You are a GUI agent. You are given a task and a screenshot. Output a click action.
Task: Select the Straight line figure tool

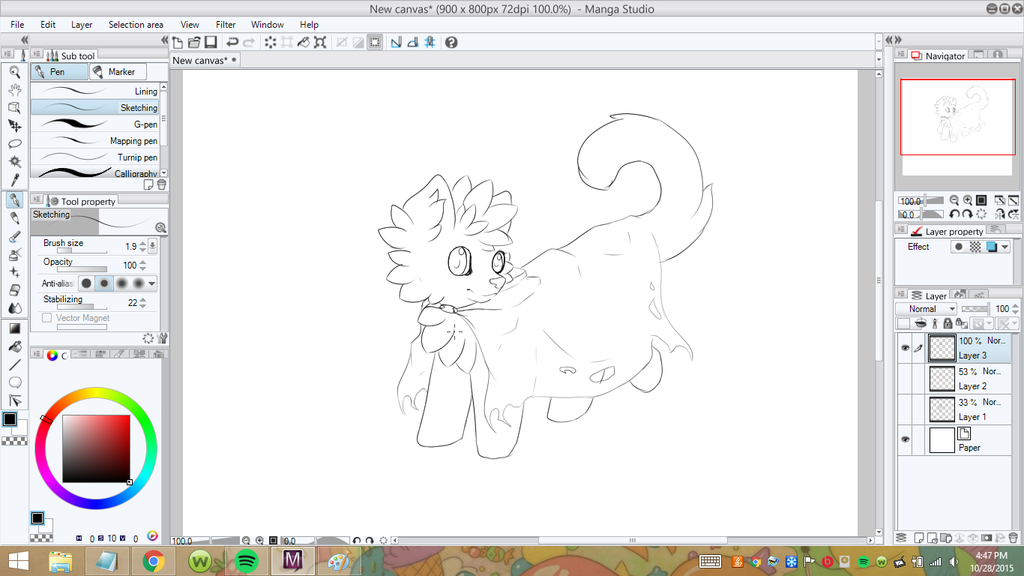[x=14, y=365]
